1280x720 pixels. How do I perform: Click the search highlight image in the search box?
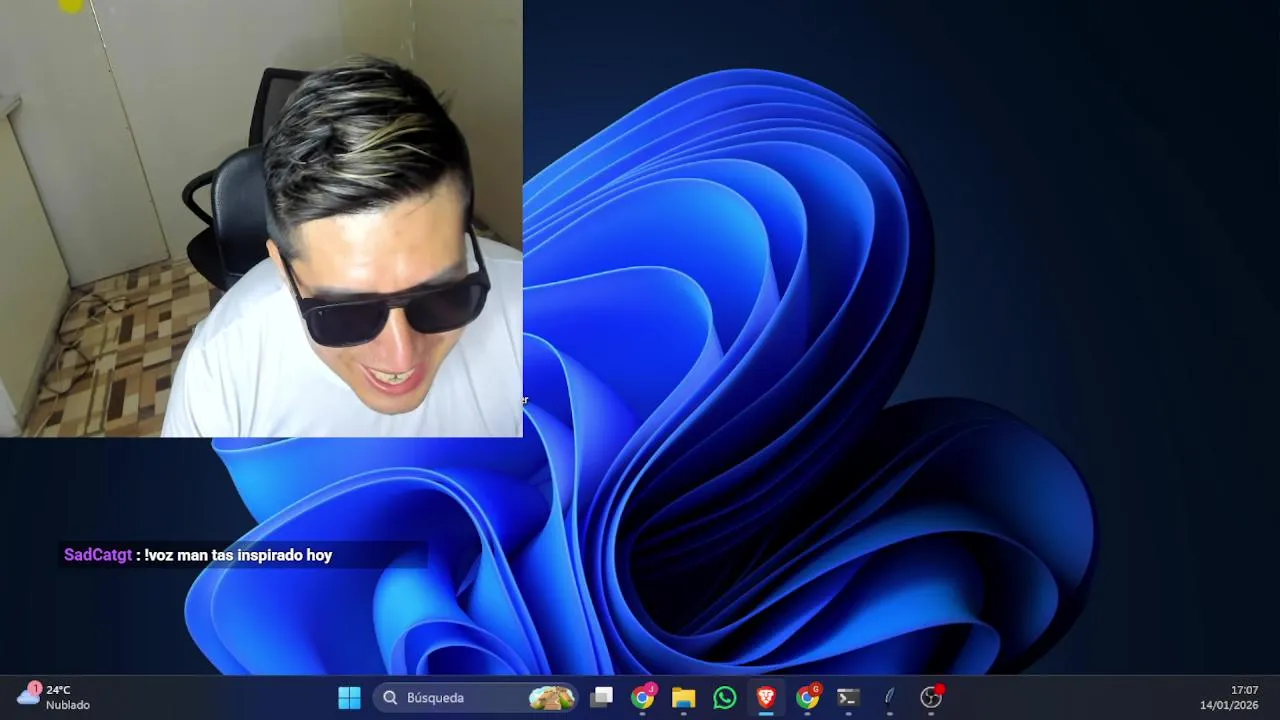[552, 697]
